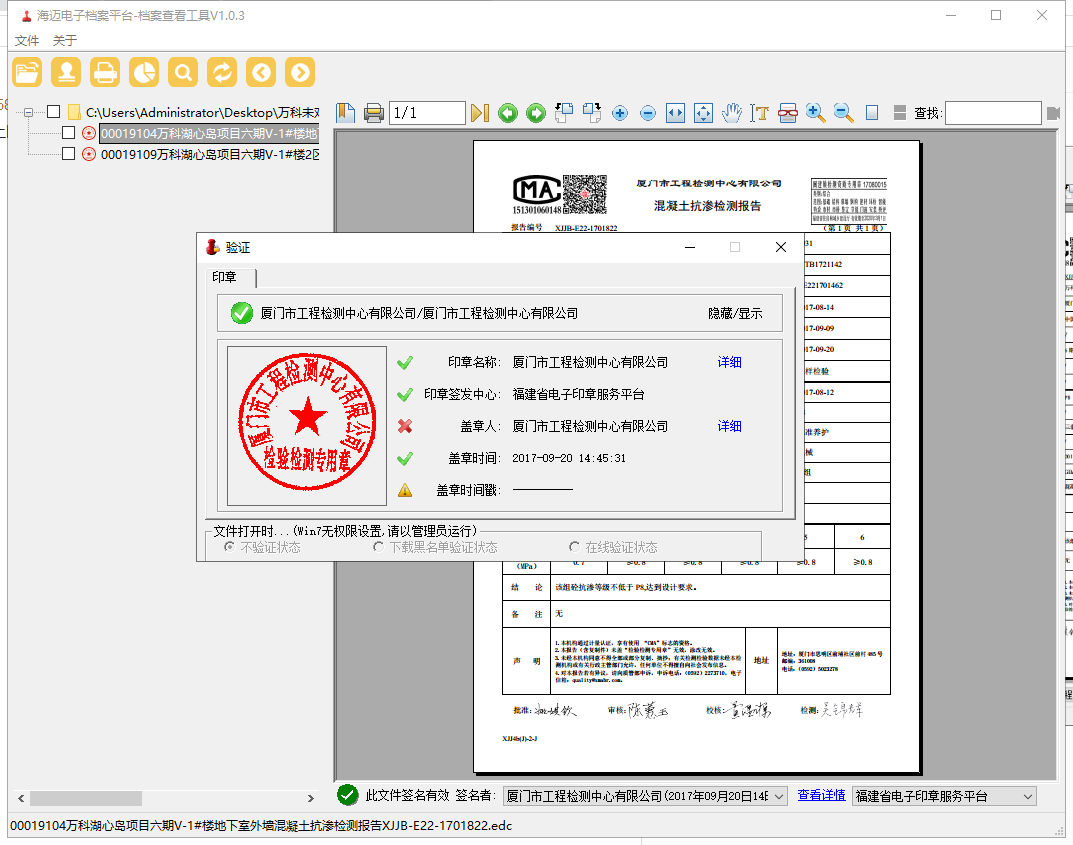This screenshot has width=1073, height=845.
Task: Open 福建省电子印章服务平台 dropdown
Action: [x=1027, y=796]
